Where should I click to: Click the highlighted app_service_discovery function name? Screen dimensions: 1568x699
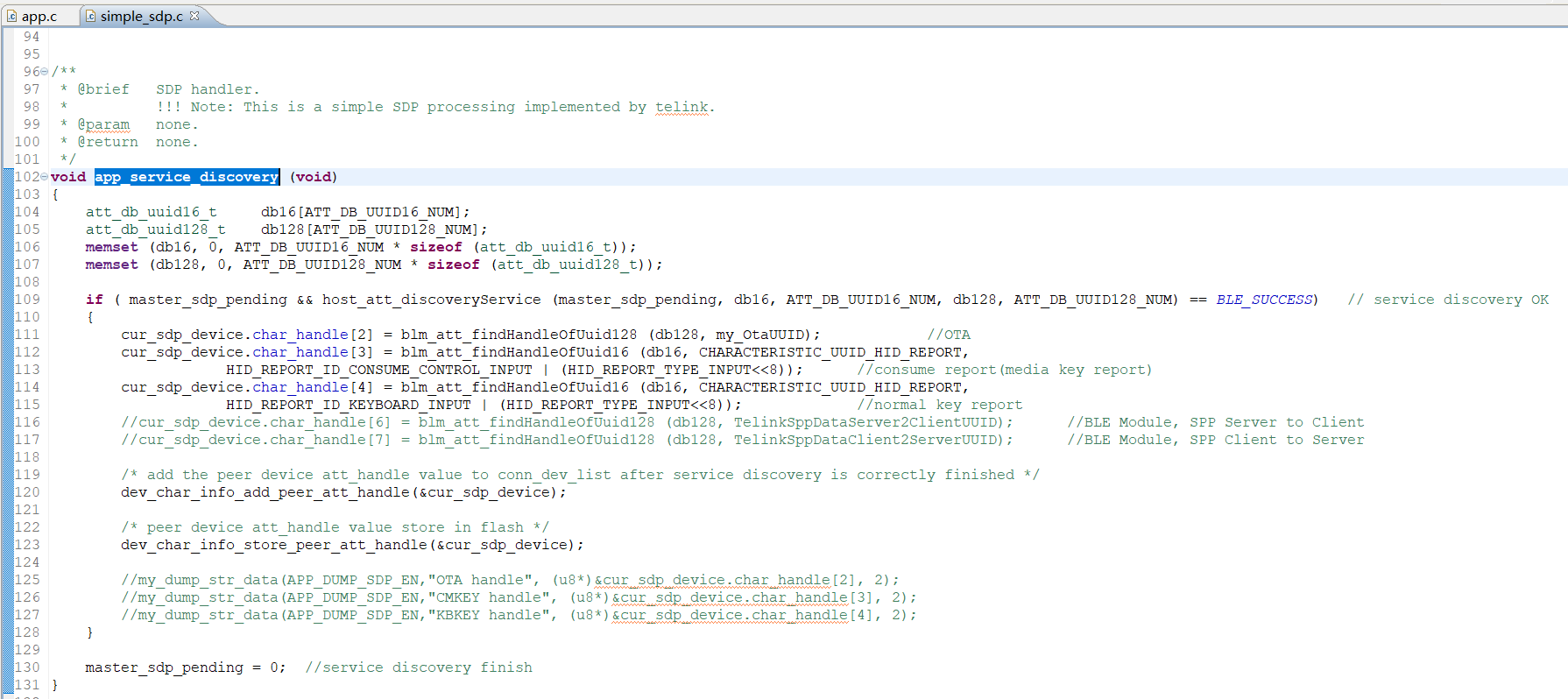[186, 177]
